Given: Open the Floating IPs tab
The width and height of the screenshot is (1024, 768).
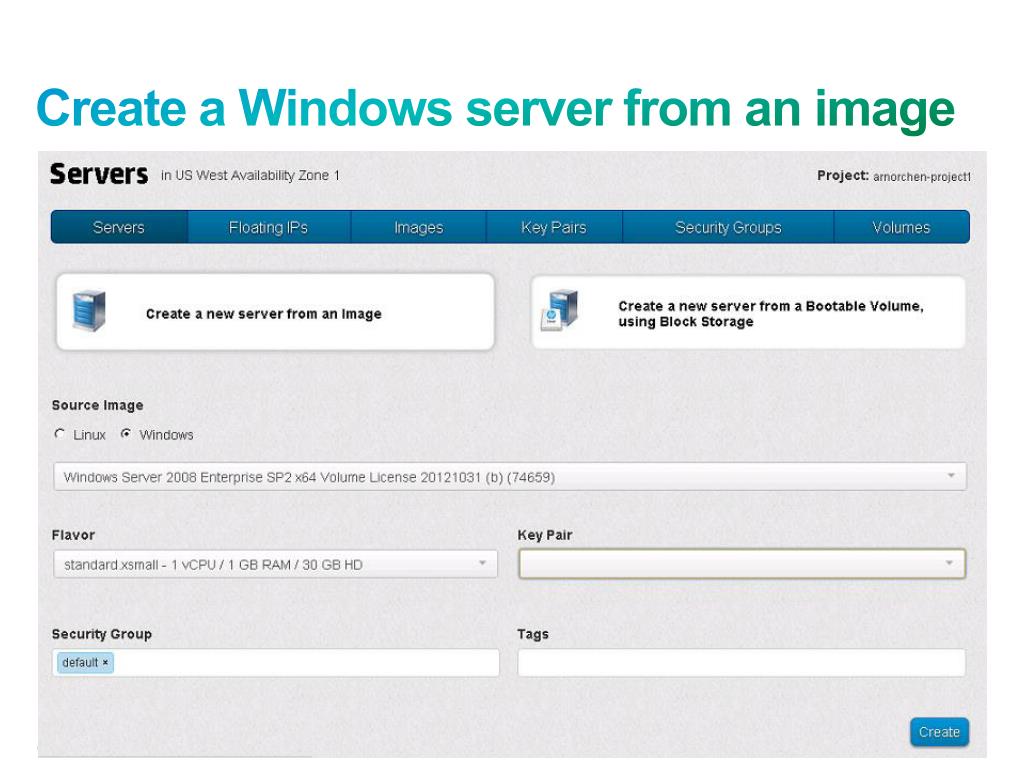Looking at the screenshot, I should (x=268, y=227).
